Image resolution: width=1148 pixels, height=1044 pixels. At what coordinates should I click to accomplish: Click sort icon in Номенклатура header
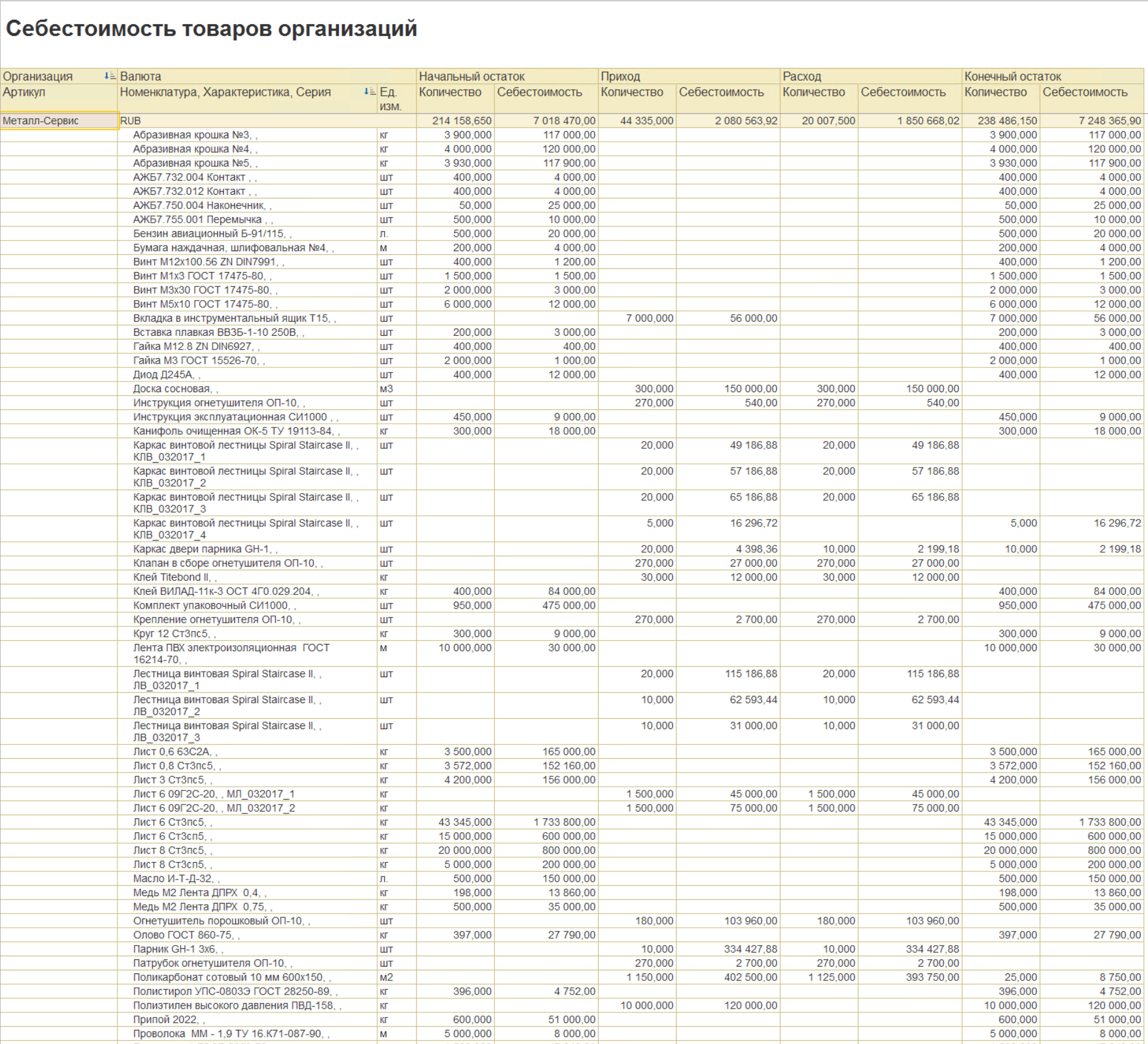369,92
